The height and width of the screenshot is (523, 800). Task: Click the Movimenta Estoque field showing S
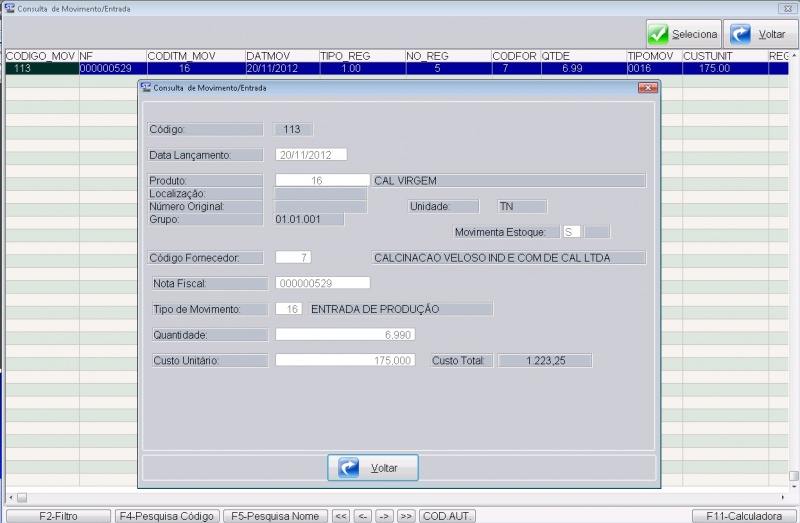[x=572, y=232]
